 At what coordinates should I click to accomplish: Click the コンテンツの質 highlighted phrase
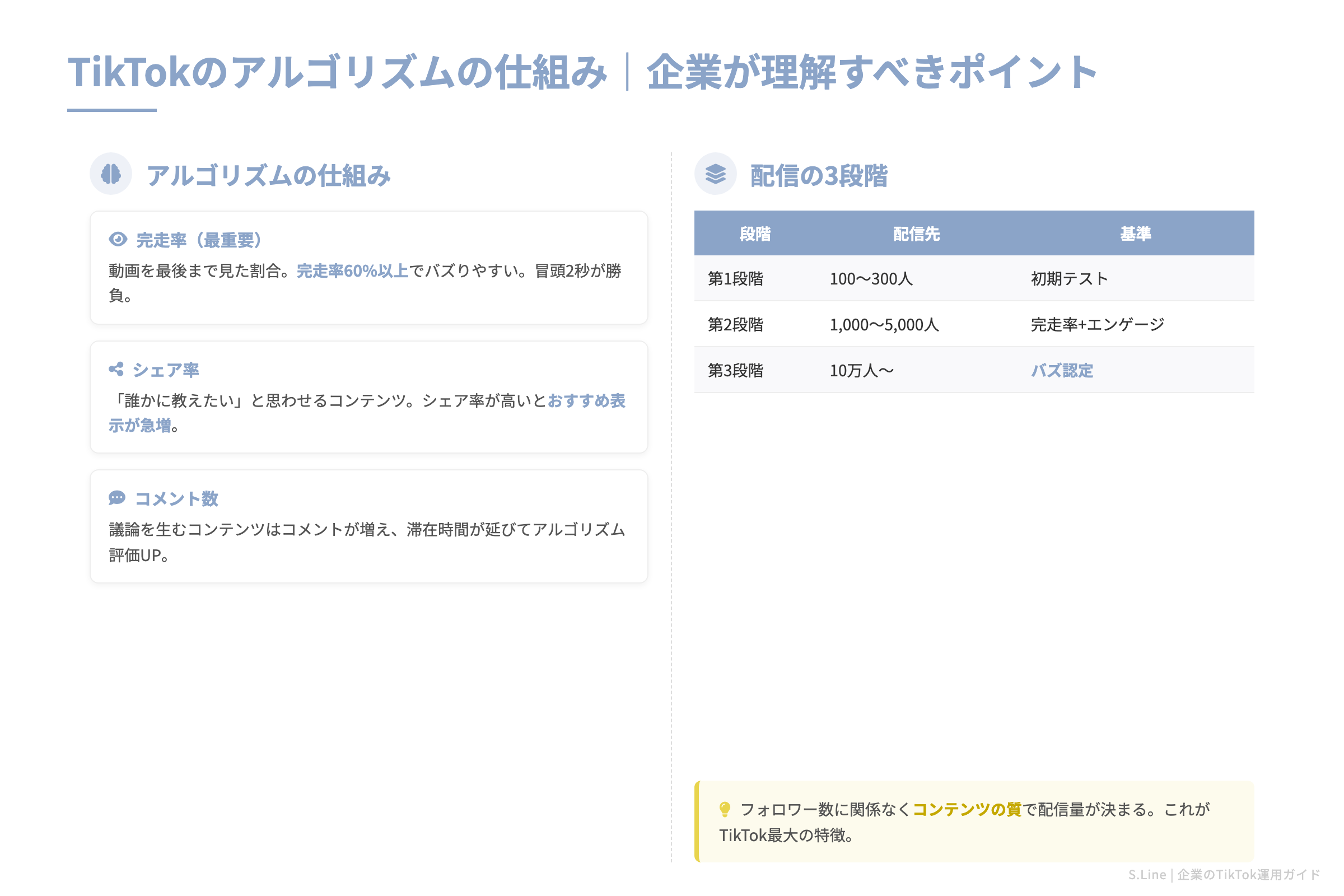click(968, 810)
